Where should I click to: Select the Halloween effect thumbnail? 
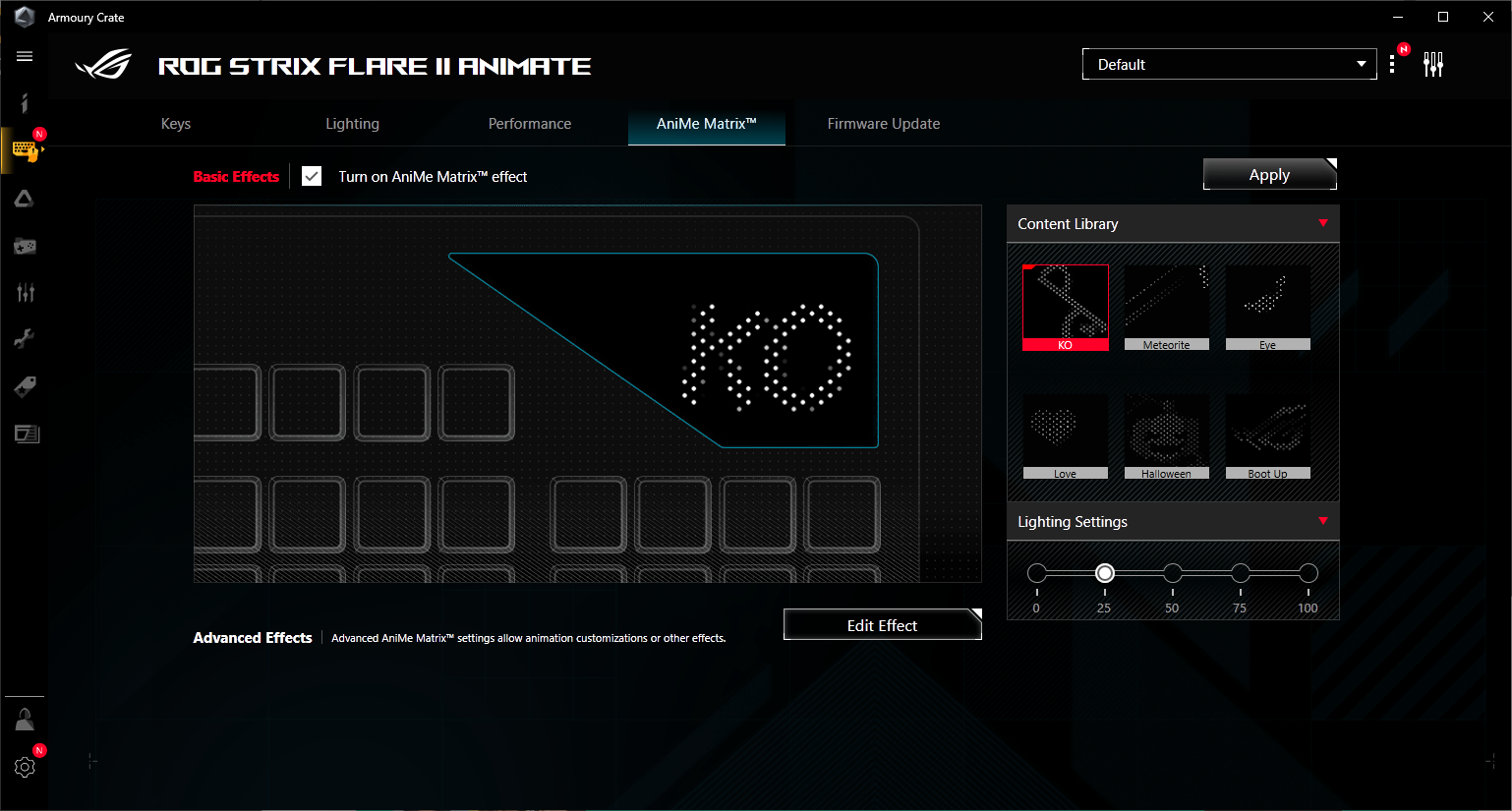coord(1167,436)
